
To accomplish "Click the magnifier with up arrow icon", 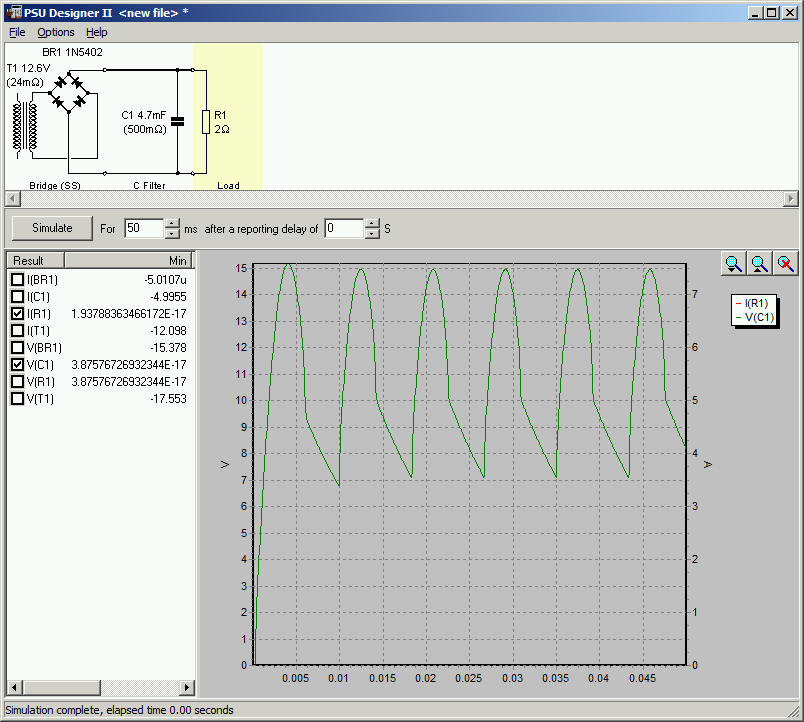I will [x=759, y=264].
